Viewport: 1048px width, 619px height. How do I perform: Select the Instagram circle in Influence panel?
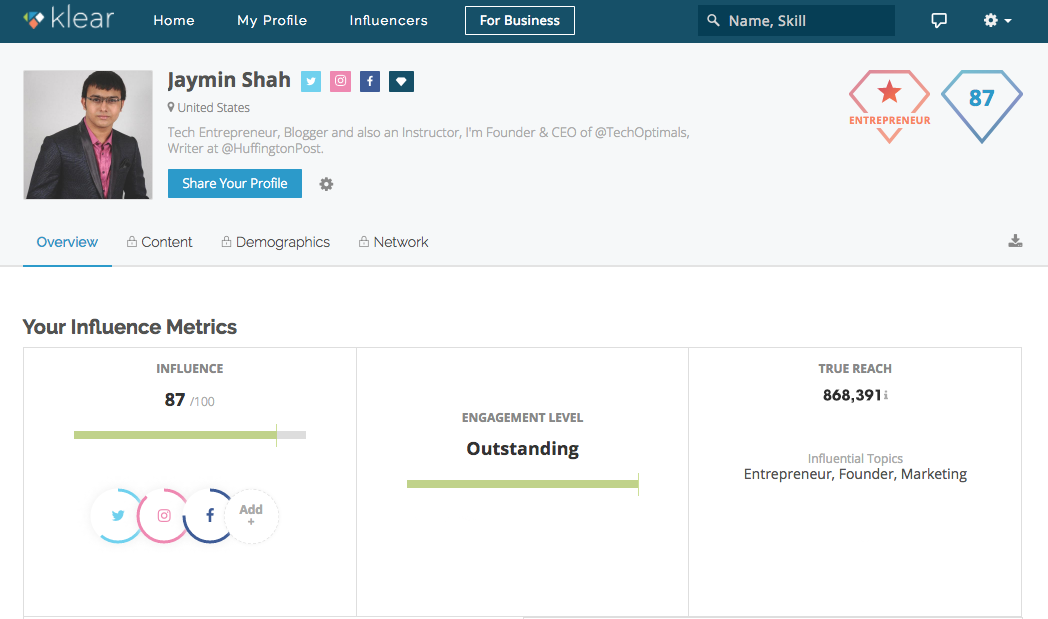(164, 516)
